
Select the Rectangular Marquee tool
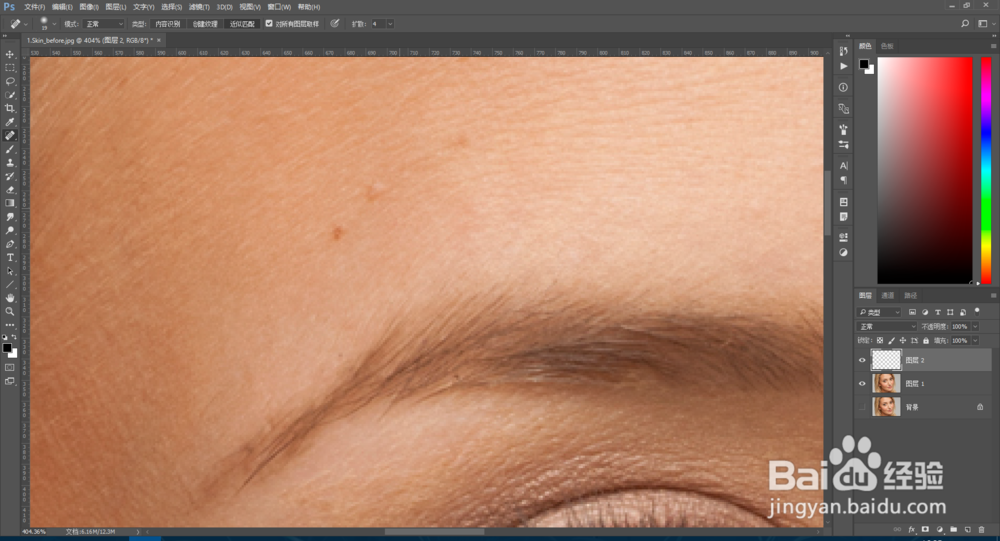10,68
